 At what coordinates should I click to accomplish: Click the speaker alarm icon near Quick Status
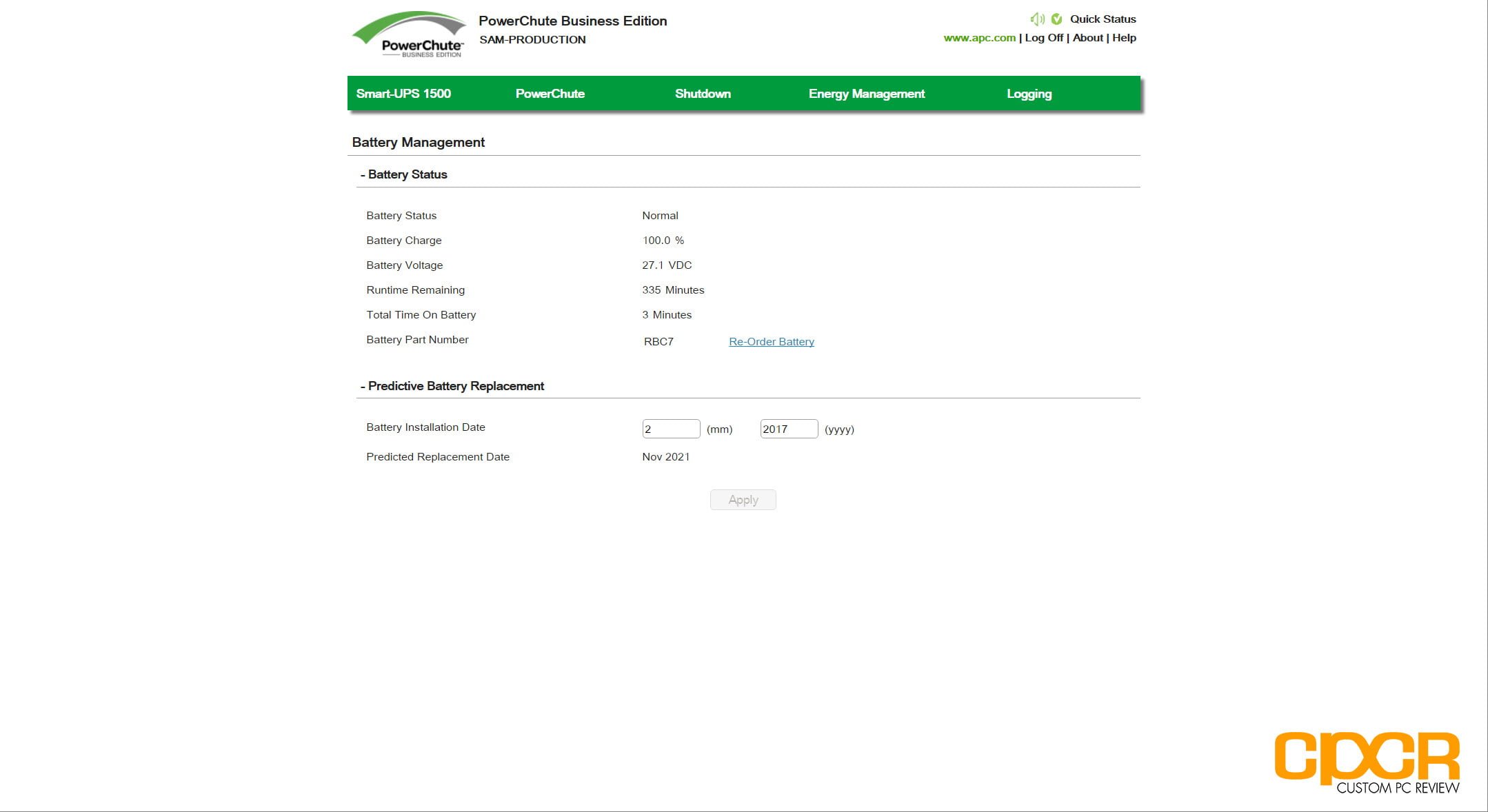[x=1037, y=19]
